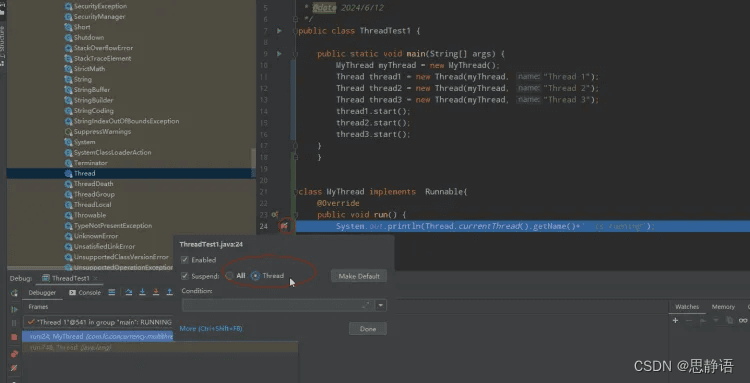Image resolution: width=750 pixels, height=383 pixels.
Task: Click breakpoint icon on line 24
Action: (285, 226)
